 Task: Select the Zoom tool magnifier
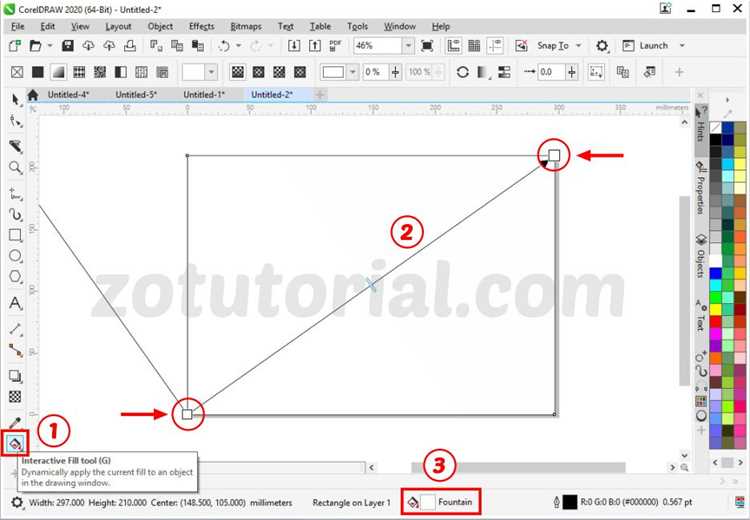15,167
